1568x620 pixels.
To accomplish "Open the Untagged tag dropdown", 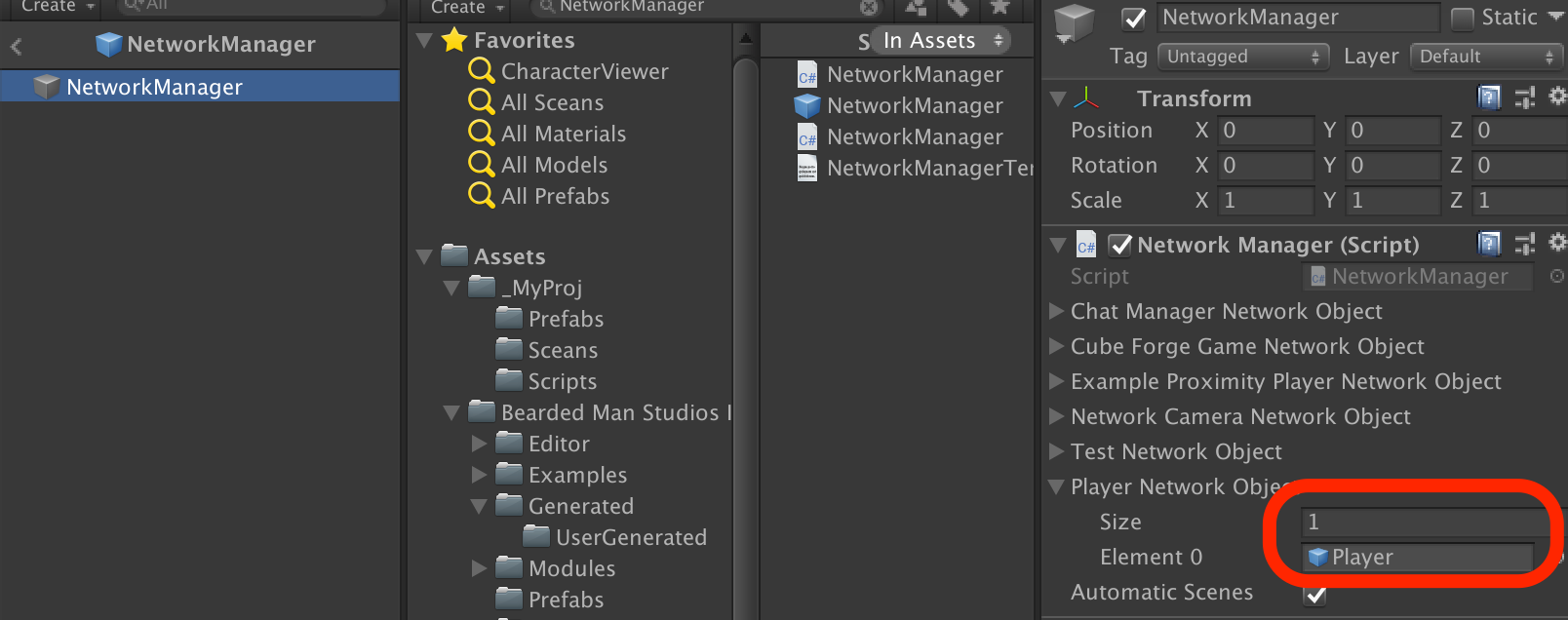I will click(x=1243, y=57).
